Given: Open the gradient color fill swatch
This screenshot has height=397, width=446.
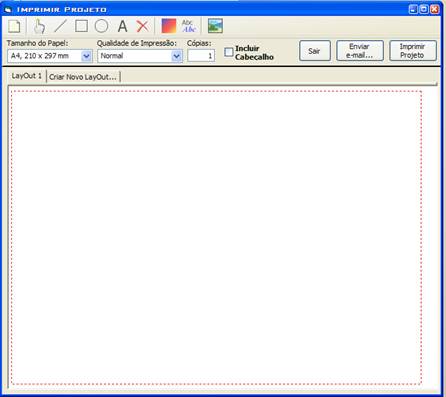Looking at the screenshot, I should tap(169, 26).
